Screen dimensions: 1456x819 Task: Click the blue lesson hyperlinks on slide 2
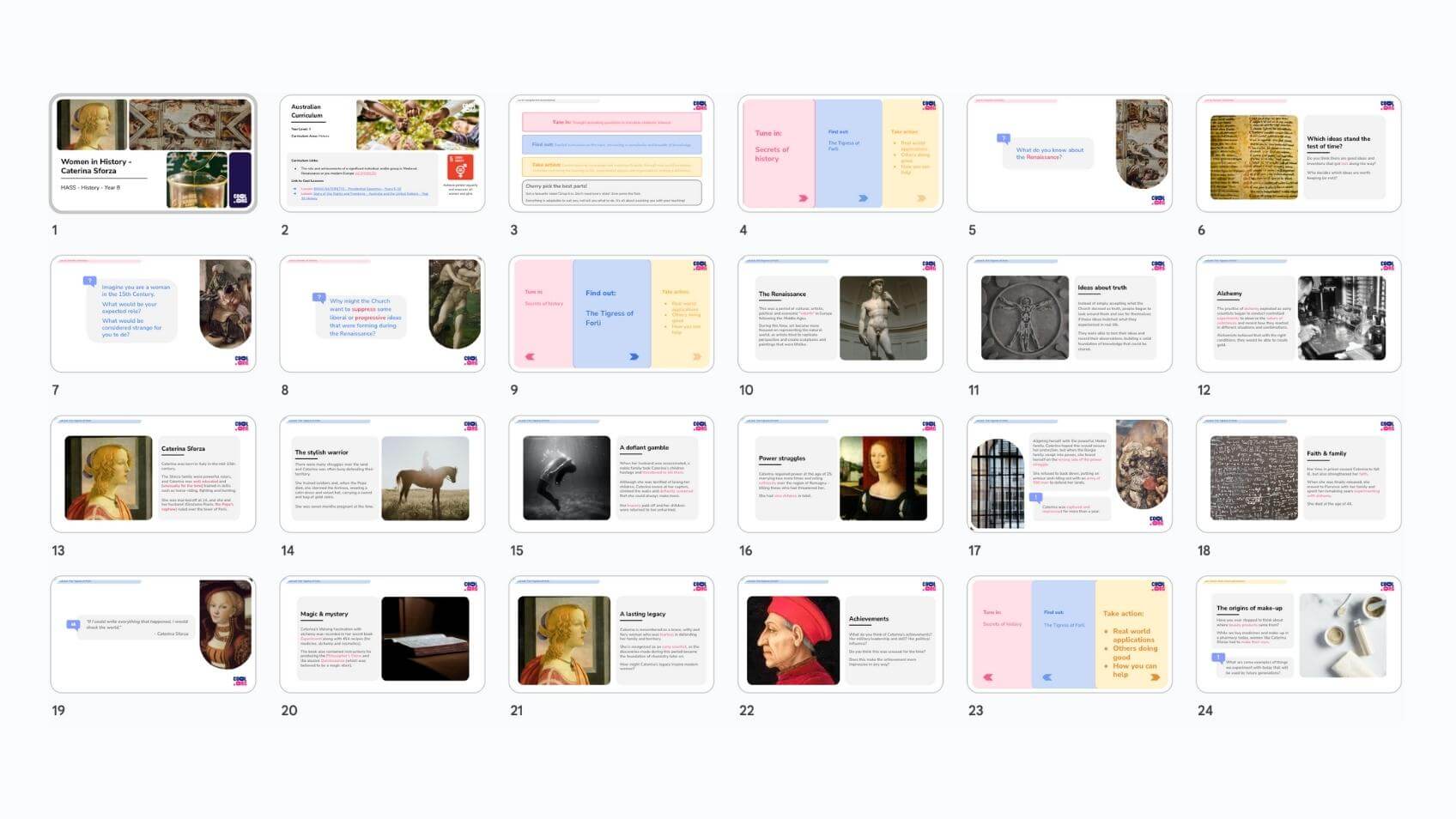pyautogui.click(x=361, y=192)
